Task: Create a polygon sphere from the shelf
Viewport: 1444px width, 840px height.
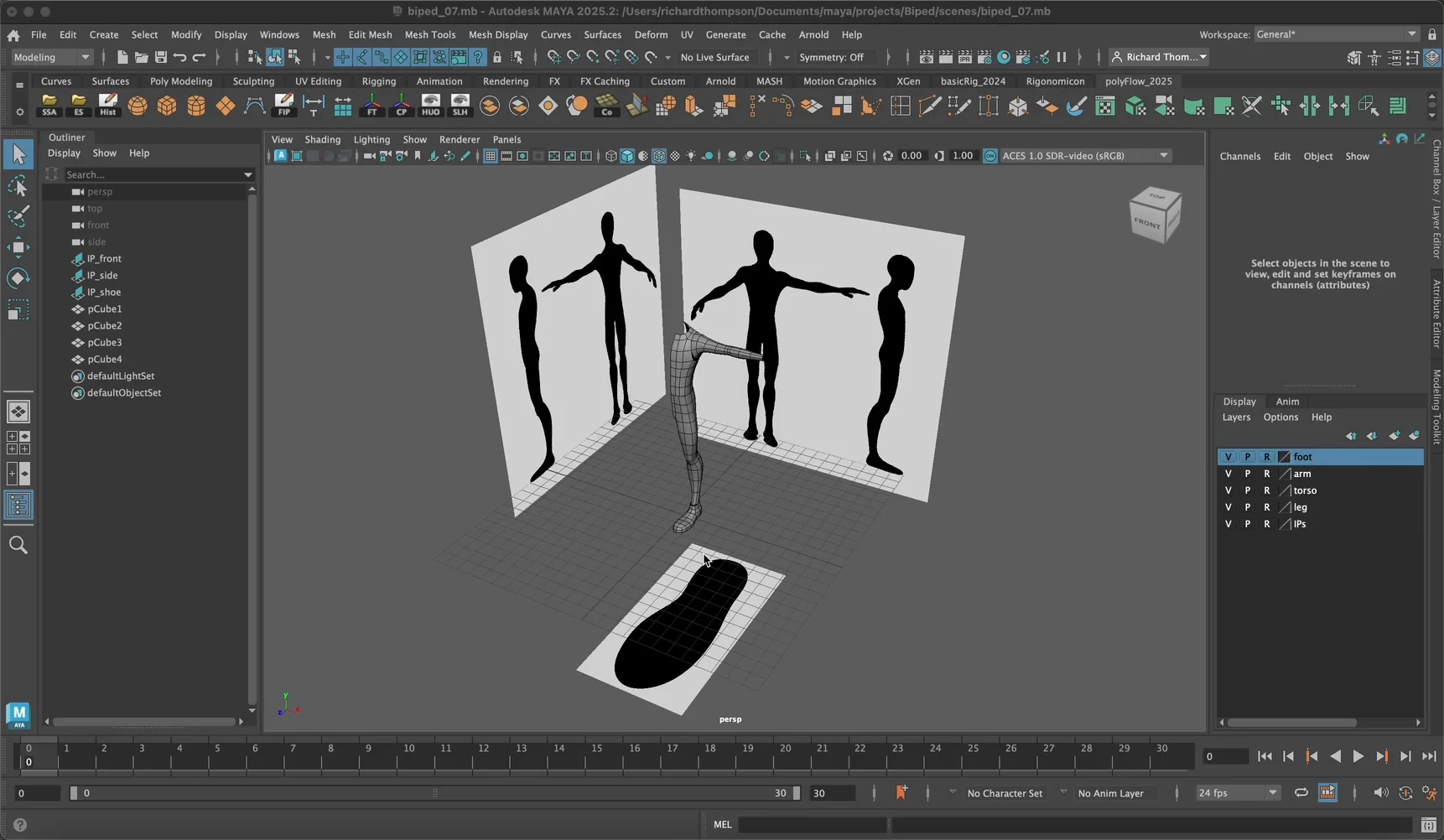Action: click(138, 106)
